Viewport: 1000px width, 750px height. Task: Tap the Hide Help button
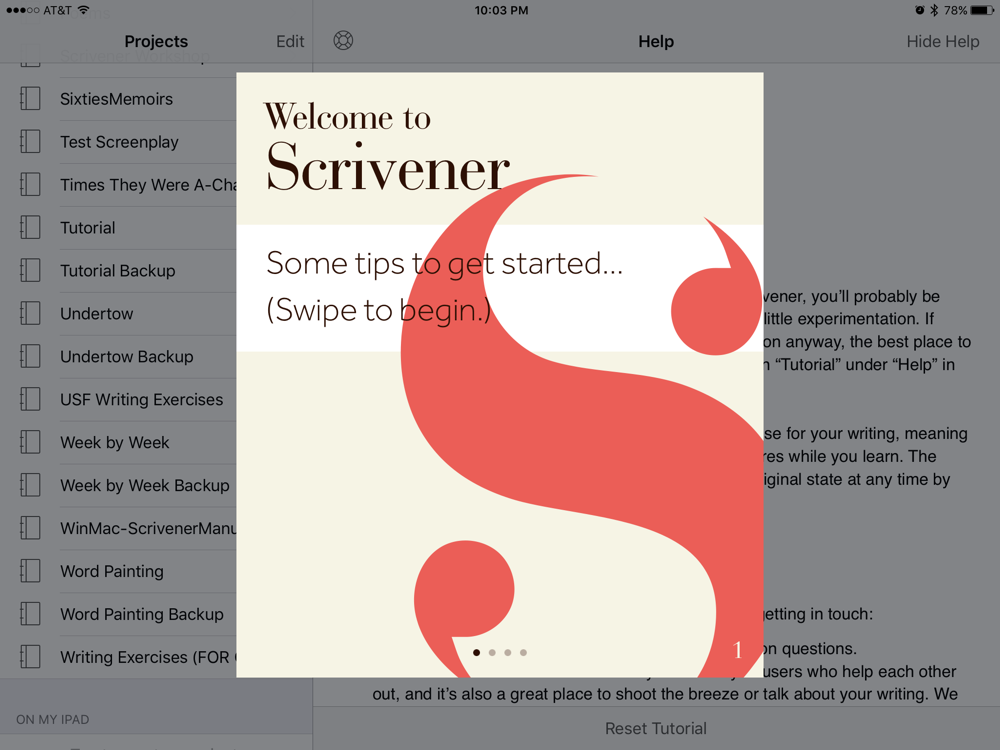pos(943,41)
